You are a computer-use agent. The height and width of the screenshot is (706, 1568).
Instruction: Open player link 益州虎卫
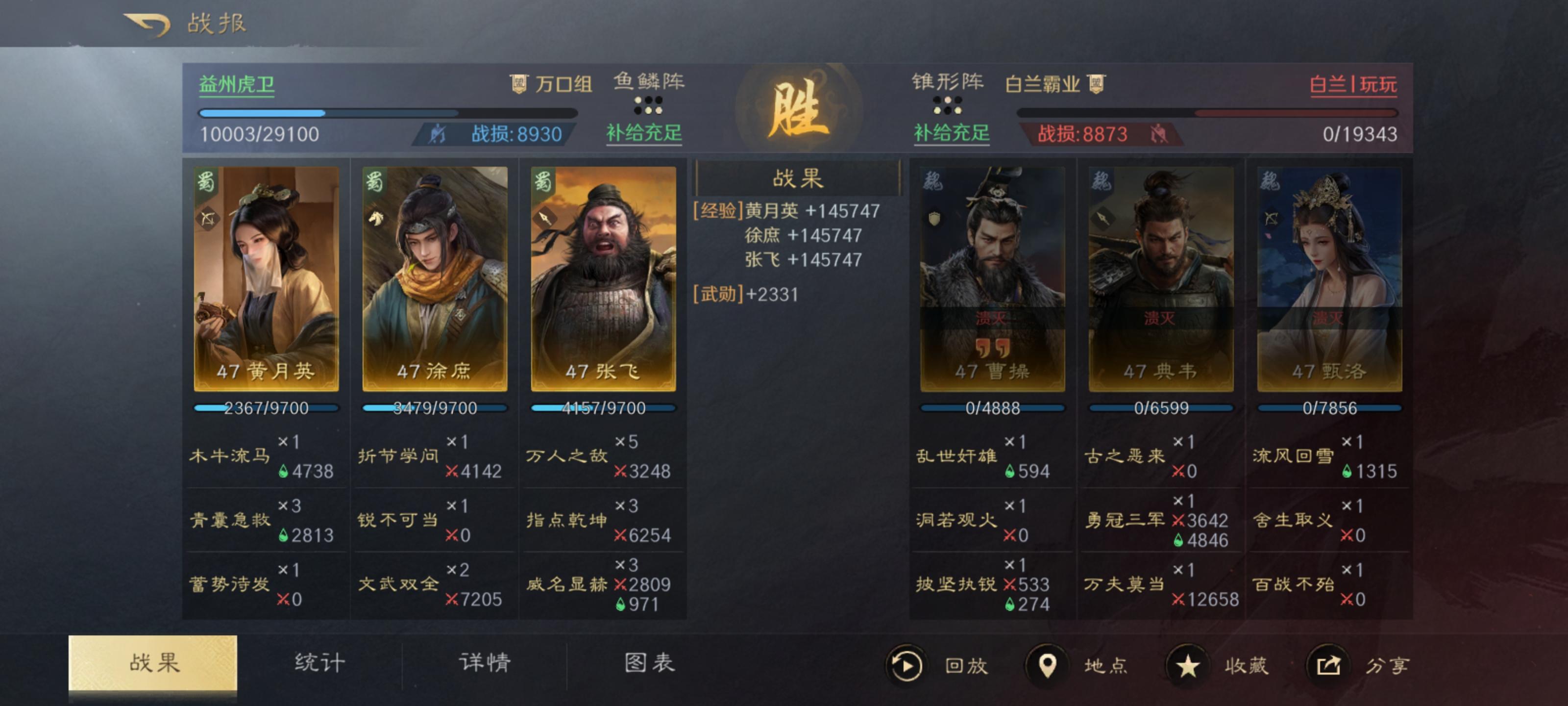(237, 84)
